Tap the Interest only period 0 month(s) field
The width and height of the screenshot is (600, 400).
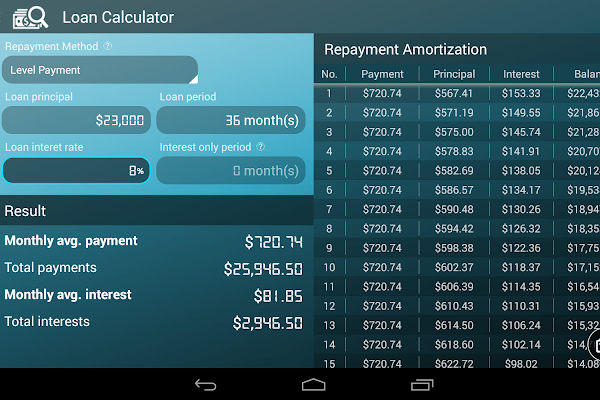point(231,170)
